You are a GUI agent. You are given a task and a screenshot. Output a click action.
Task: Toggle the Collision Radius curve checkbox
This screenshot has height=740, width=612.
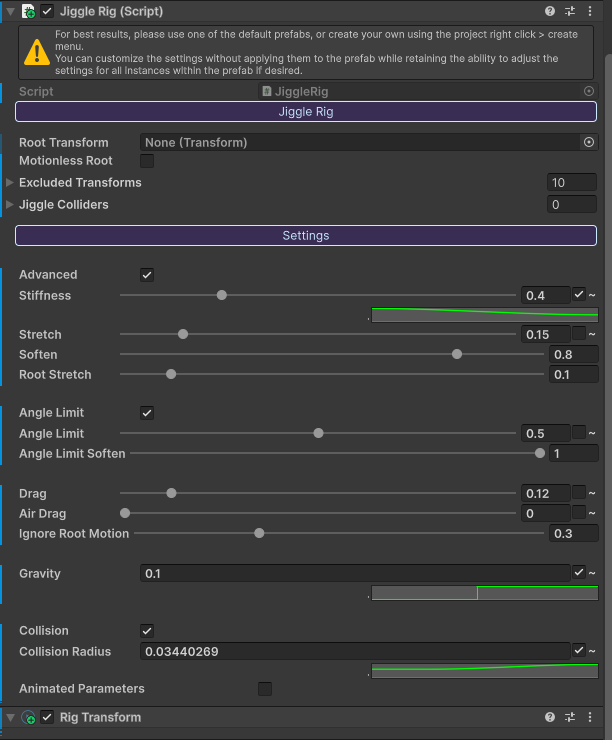(579, 650)
